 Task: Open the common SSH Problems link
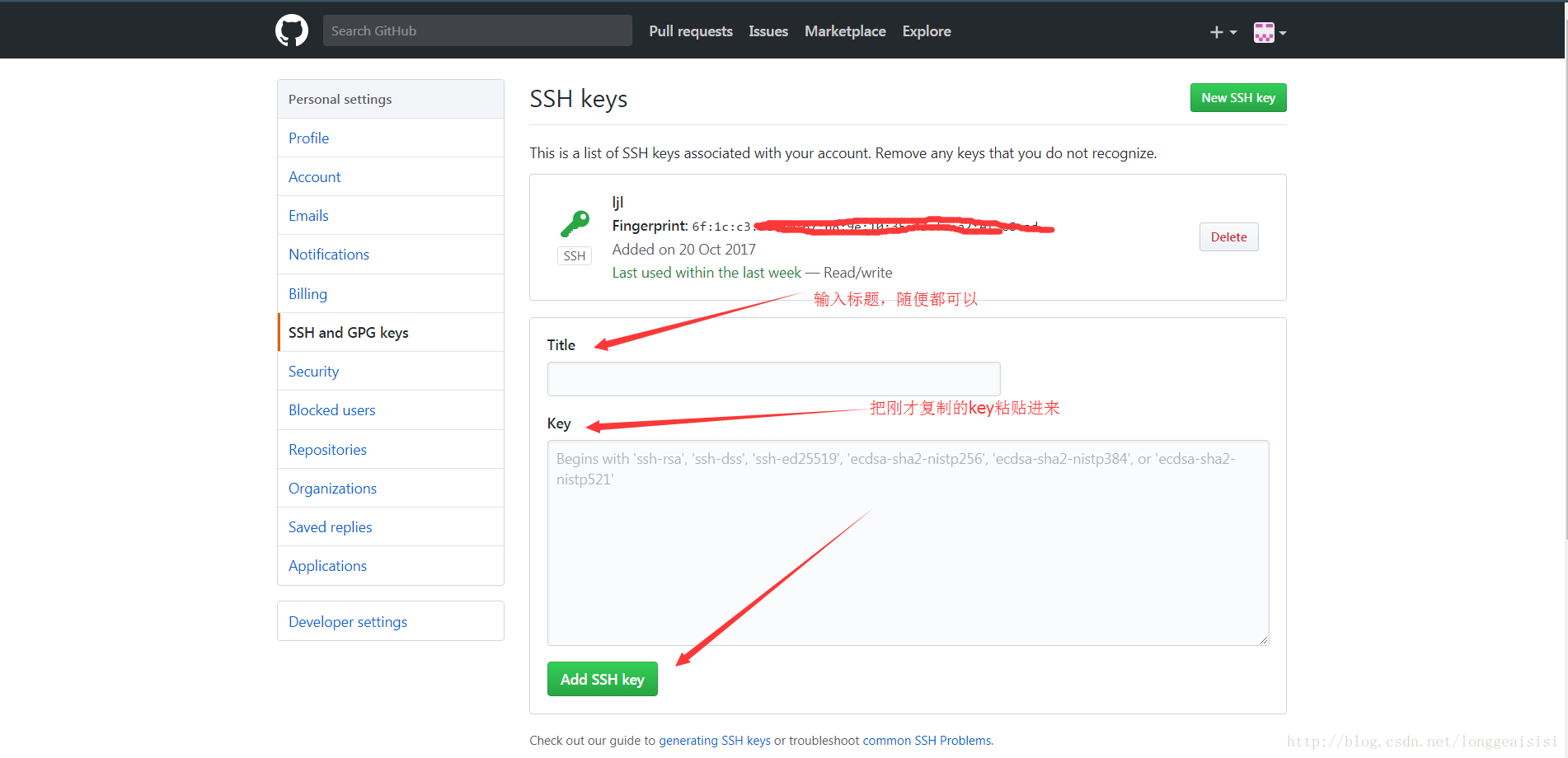pyautogui.click(x=927, y=741)
